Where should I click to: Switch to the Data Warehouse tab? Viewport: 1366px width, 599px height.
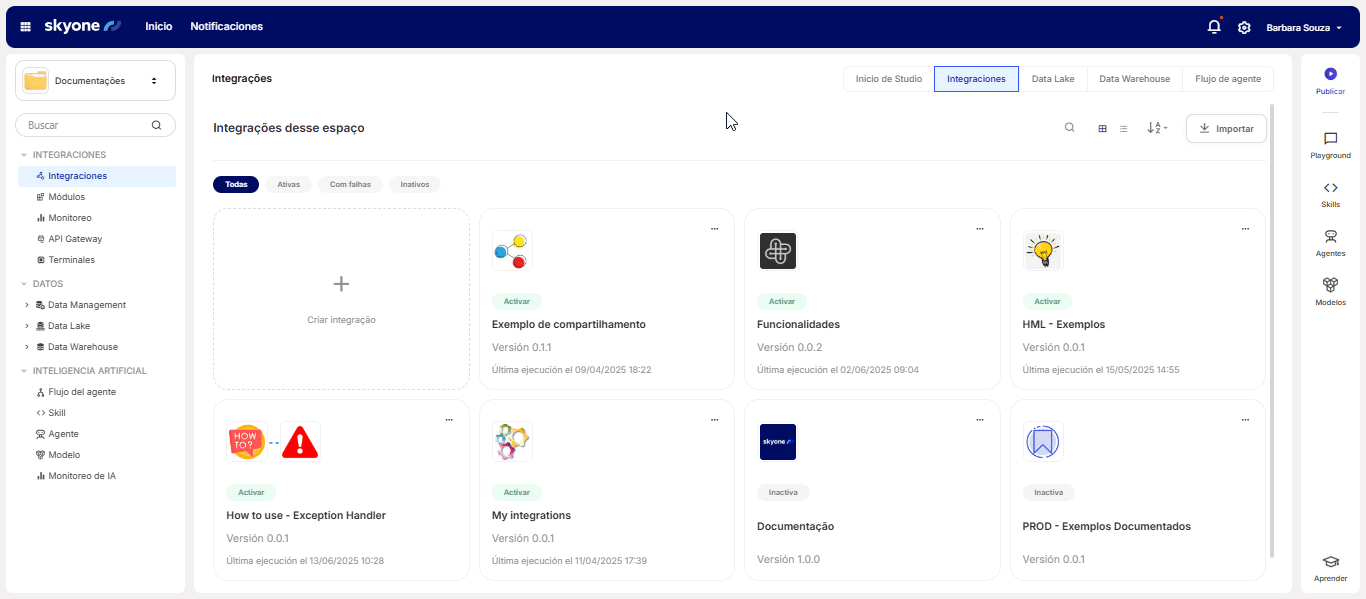1134,79
